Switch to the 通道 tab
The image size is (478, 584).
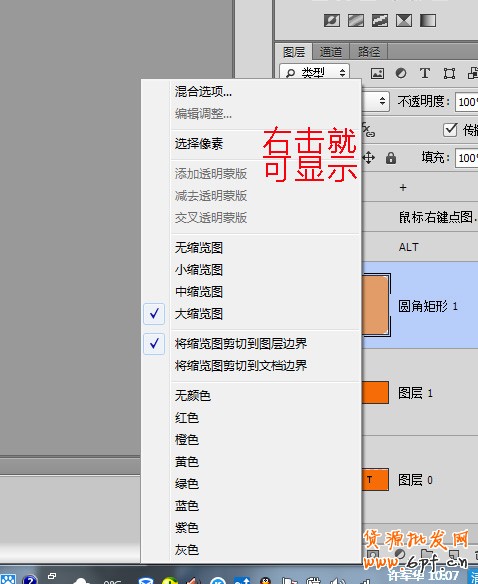tap(330, 52)
